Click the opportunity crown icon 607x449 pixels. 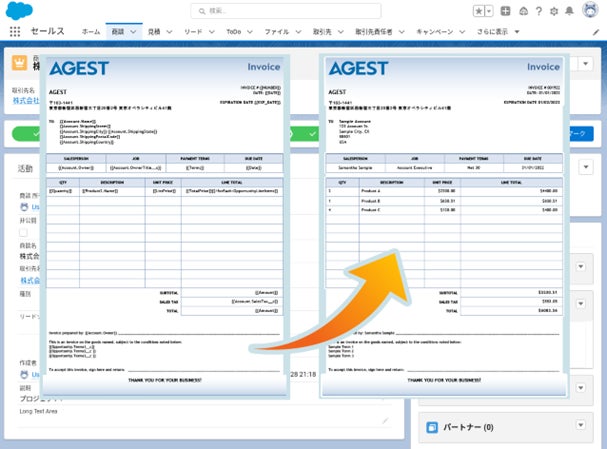click(19, 63)
